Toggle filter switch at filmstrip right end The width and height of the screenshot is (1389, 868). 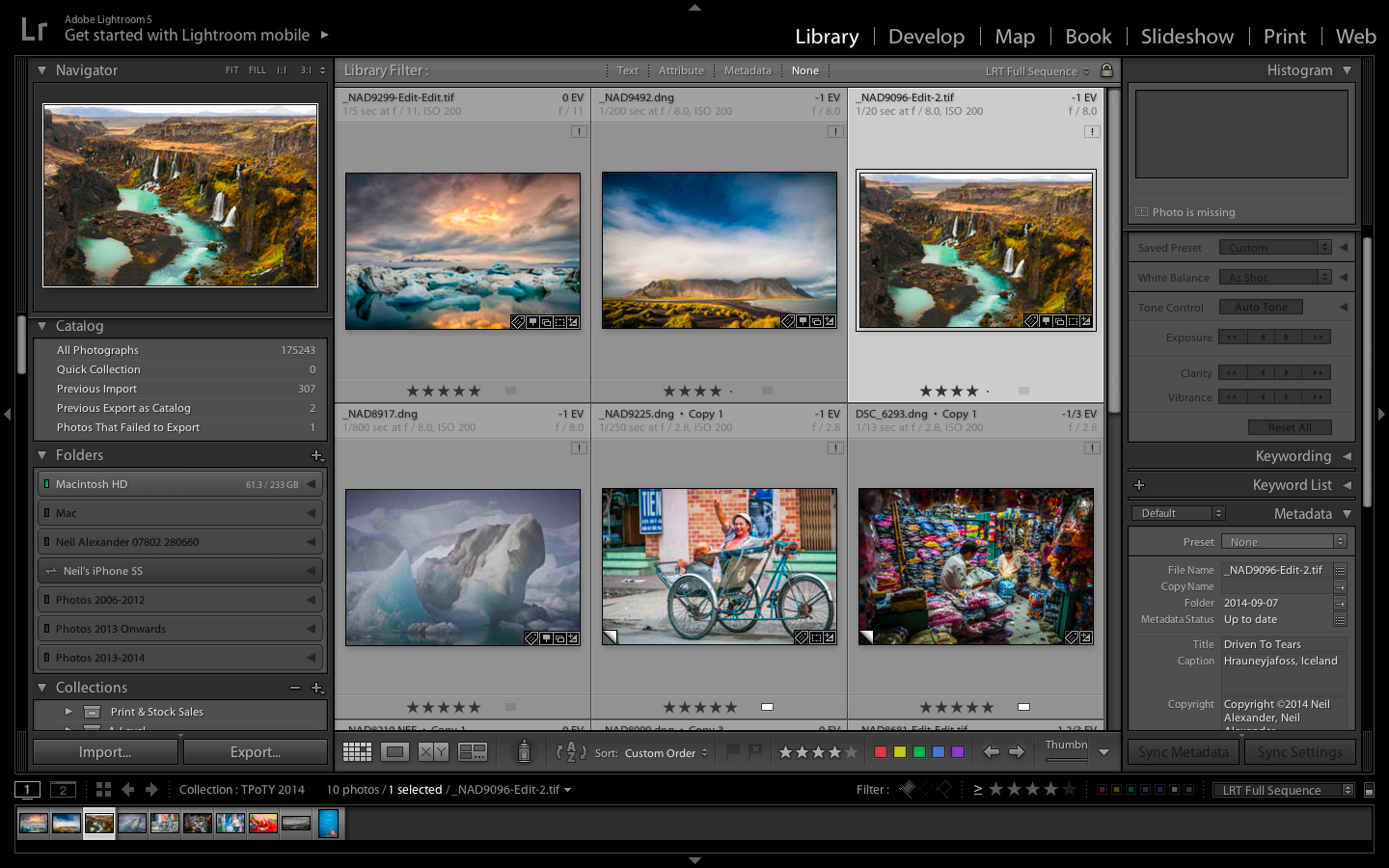point(1369,790)
